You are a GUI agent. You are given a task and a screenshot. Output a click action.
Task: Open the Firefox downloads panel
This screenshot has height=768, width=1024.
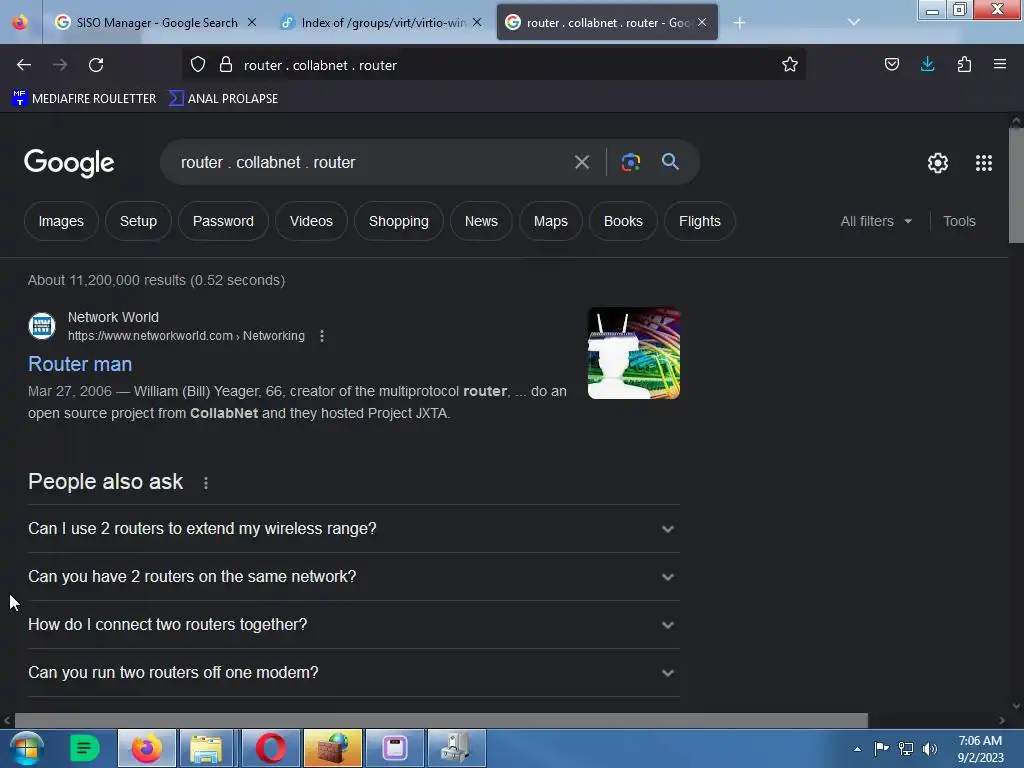click(927, 64)
